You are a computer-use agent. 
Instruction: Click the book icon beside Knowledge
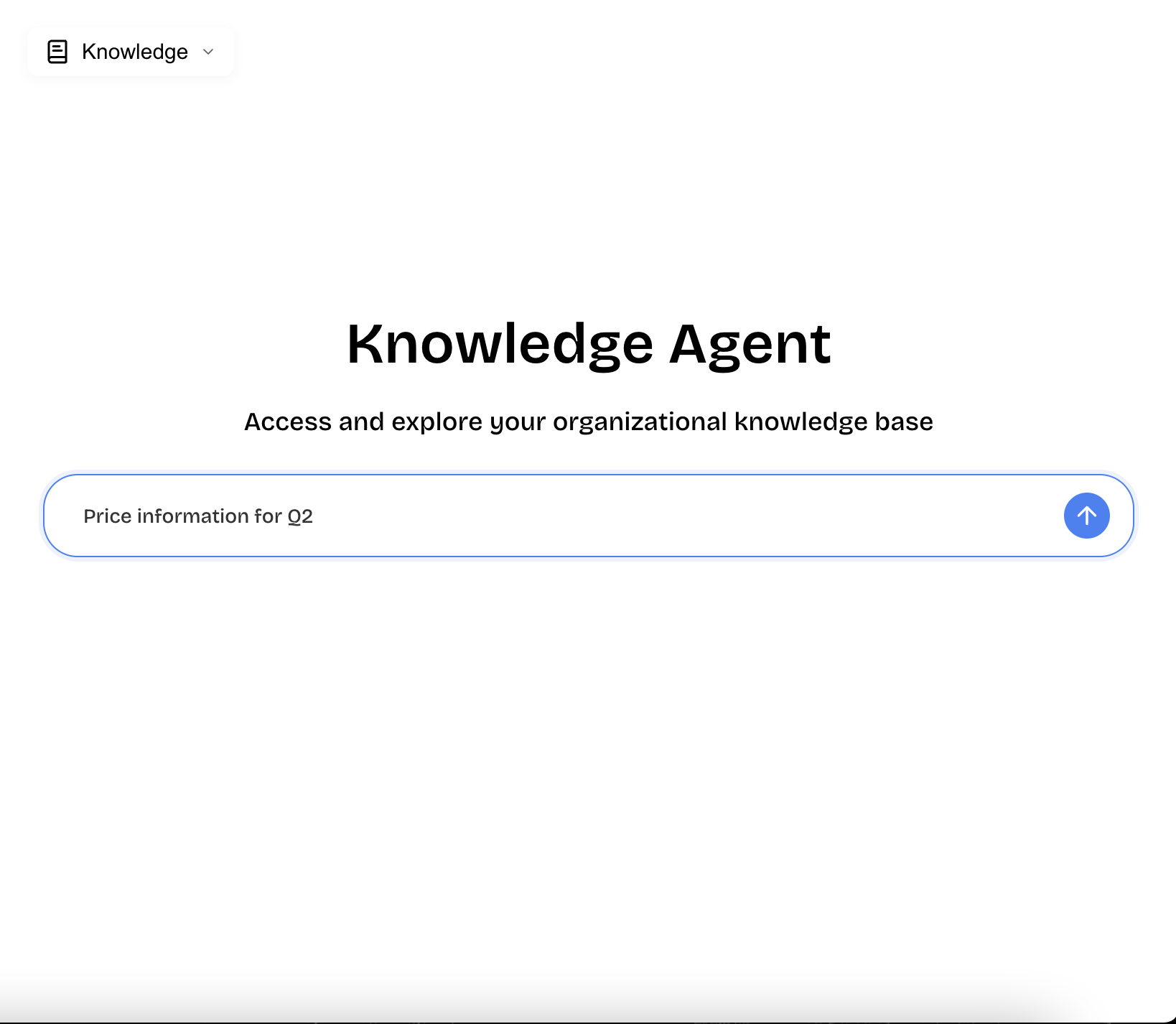pyautogui.click(x=57, y=52)
